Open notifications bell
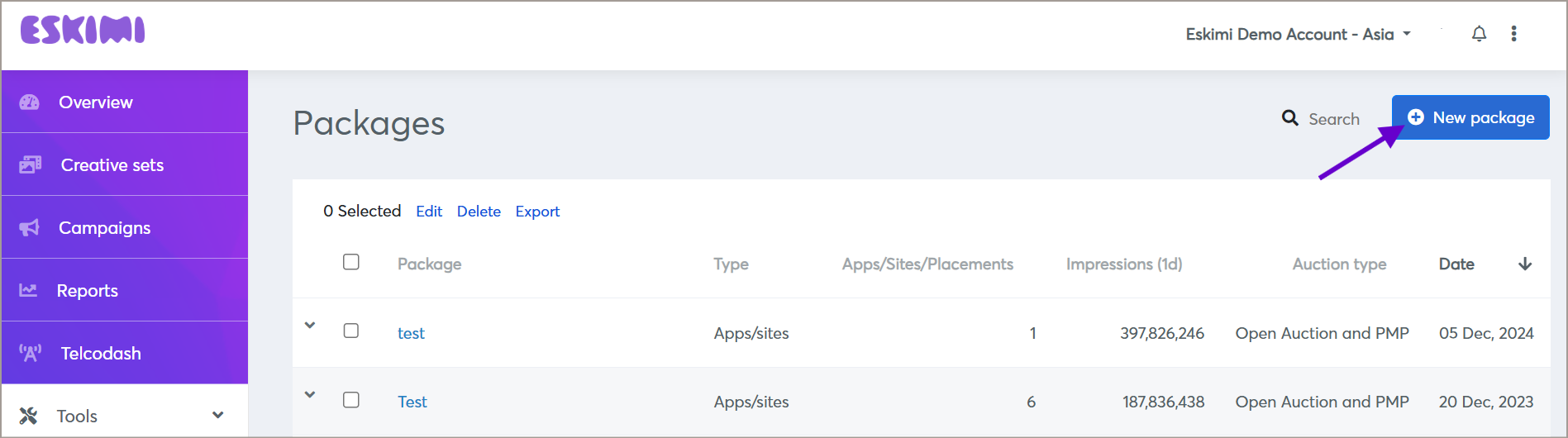The image size is (1568, 438). click(1479, 34)
